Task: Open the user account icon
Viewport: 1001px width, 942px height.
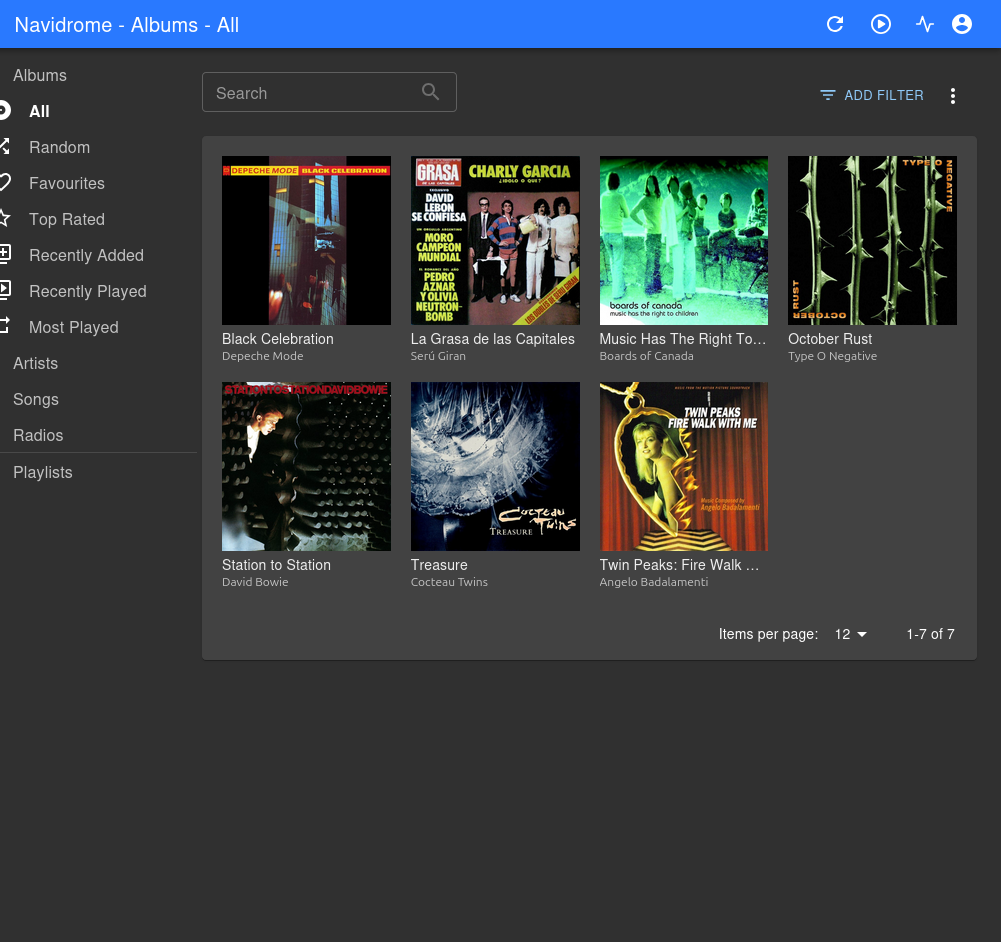Action: (962, 24)
